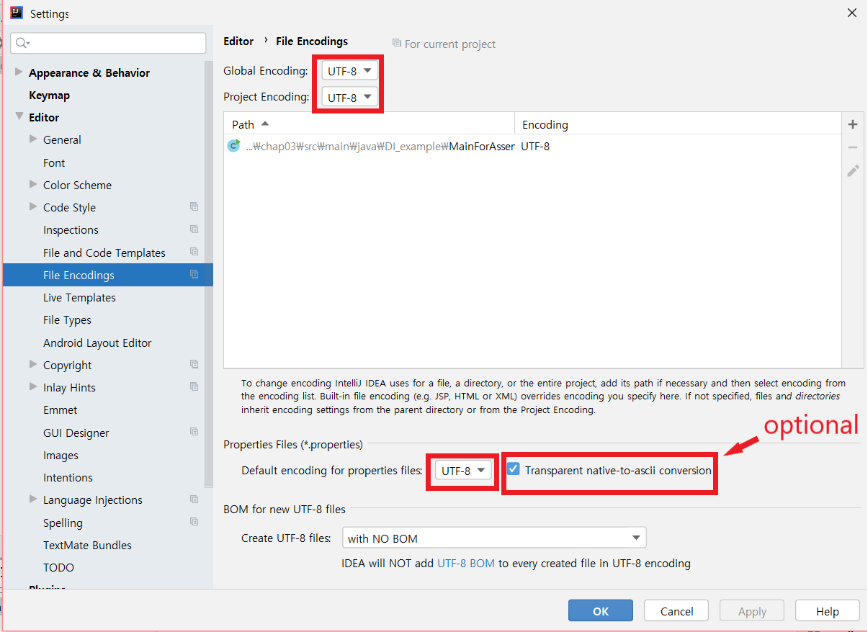Click the OK button
The image size is (867, 632).
pyautogui.click(x=600, y=610)
